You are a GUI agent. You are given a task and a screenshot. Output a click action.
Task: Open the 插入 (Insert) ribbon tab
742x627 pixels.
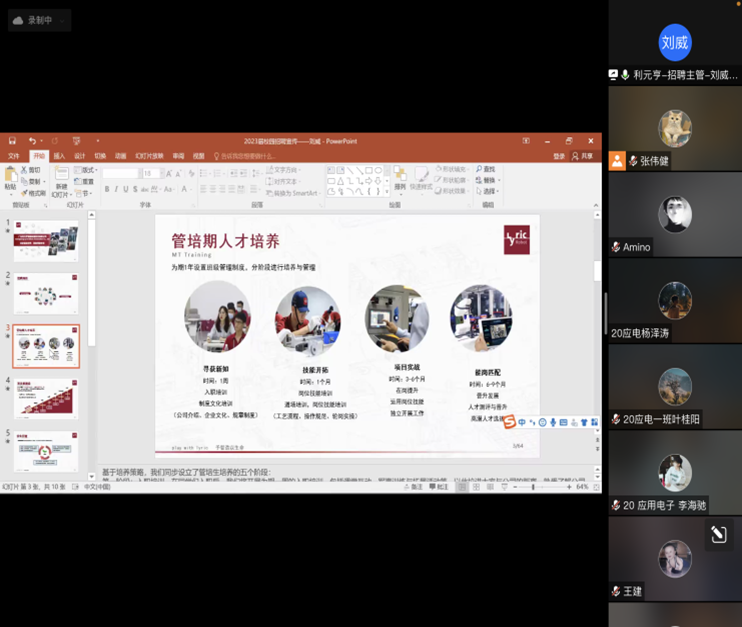point(59,156)
